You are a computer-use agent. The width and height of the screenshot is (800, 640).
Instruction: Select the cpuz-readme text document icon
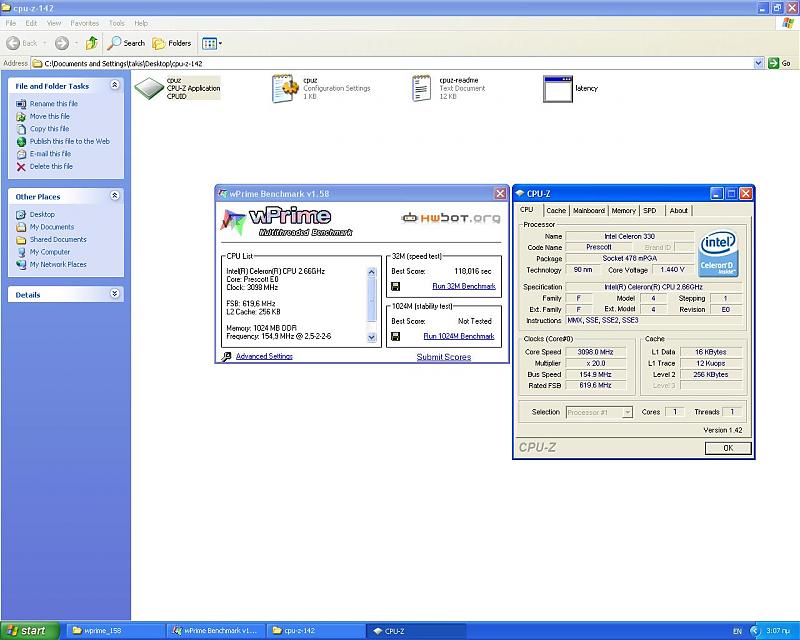pyautogui.click(x=421, y=88)
